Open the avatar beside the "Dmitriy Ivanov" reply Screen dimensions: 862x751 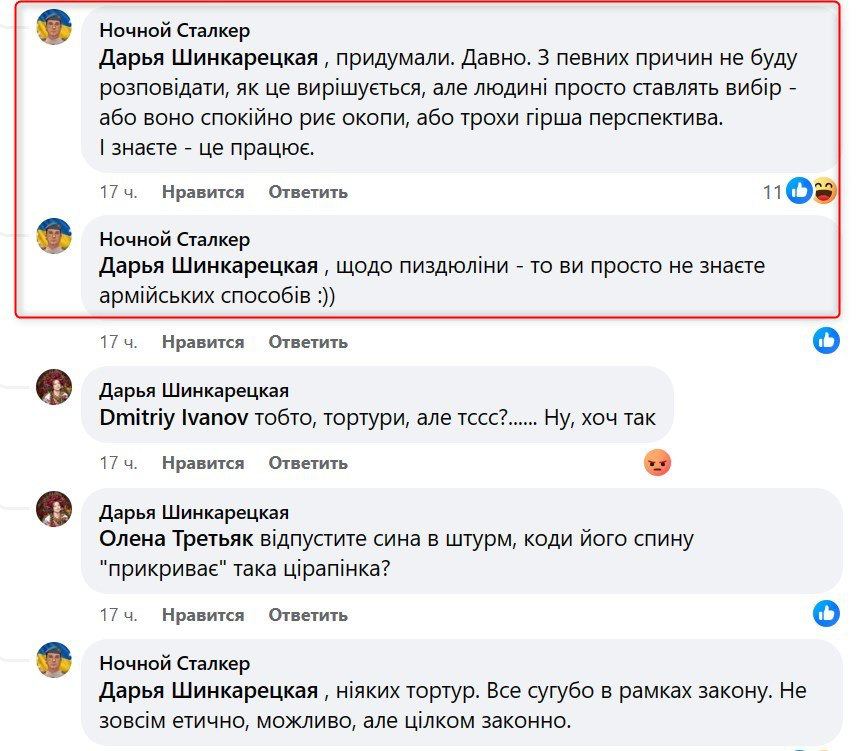(54, 388)
